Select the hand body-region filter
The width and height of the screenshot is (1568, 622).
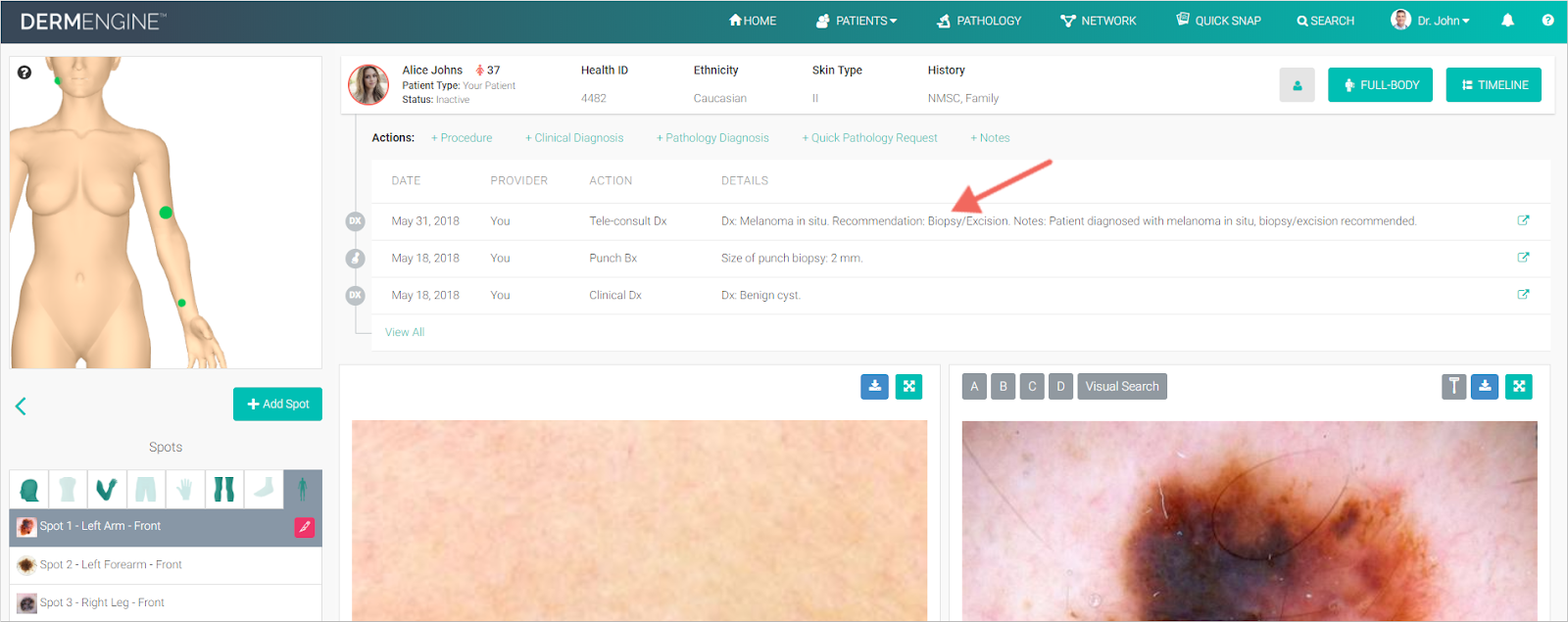[184, 489]
